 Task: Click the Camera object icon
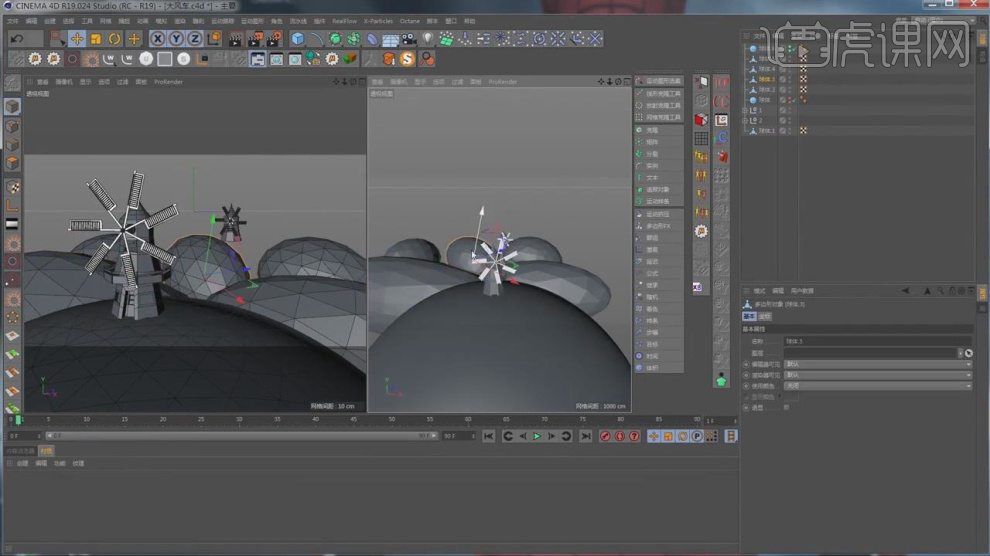409,39
